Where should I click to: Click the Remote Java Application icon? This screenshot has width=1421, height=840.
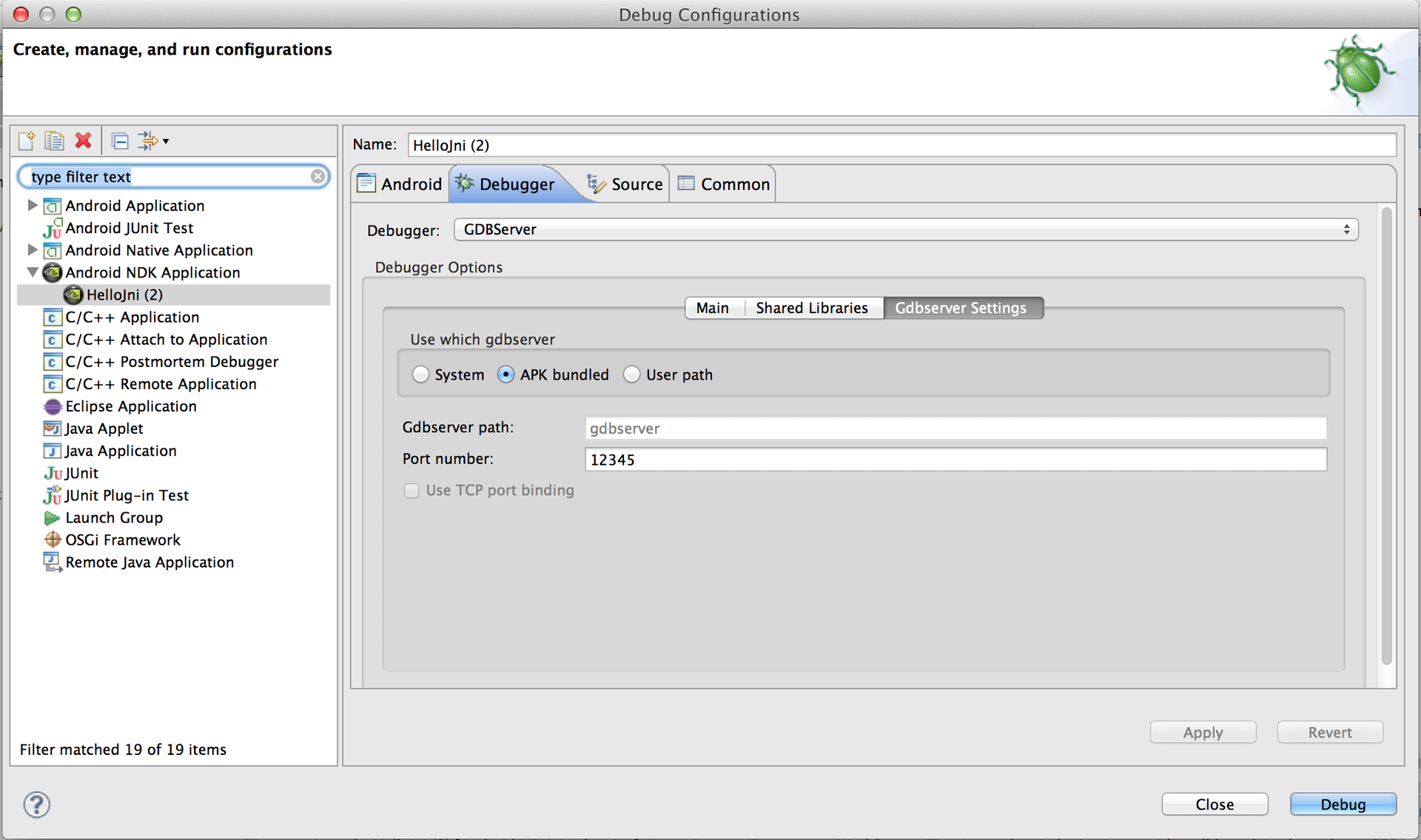click(x=52, y=562)
